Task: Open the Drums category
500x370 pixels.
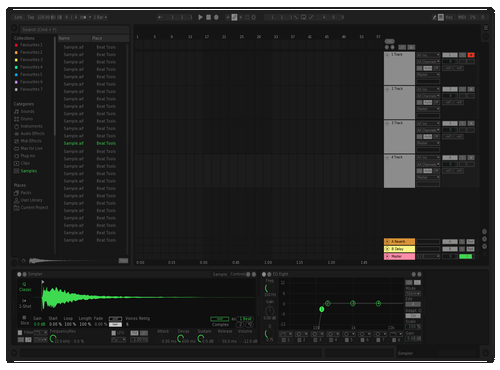Action: point(24,119)
